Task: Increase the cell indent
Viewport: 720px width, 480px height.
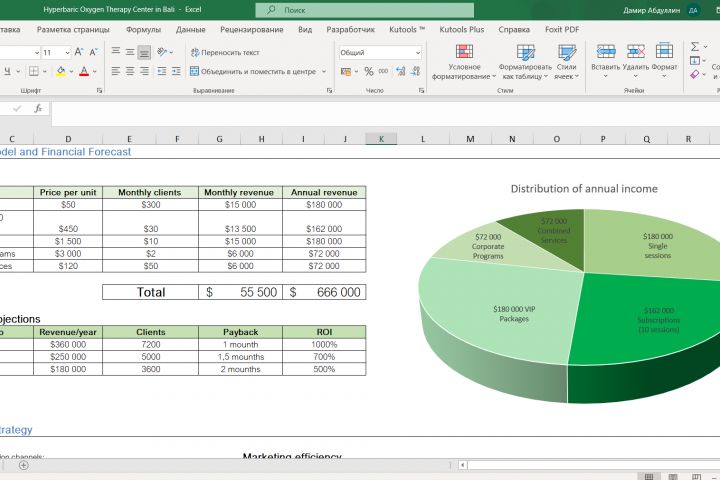Action: [176, 71]
